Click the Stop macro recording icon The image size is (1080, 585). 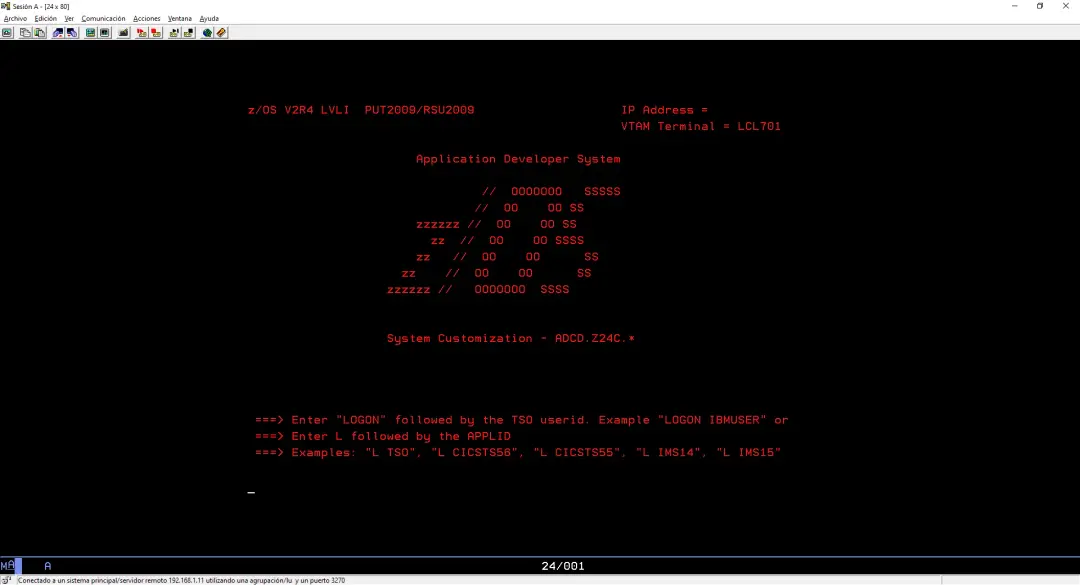[156, 32]
